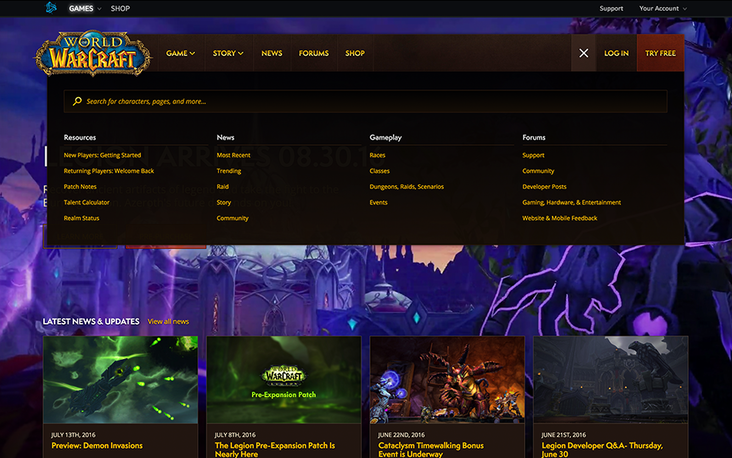Screen dimensions: 732x458
Task: Open Website & Mobile Feedback forum
Action: [x=560, y=218]
